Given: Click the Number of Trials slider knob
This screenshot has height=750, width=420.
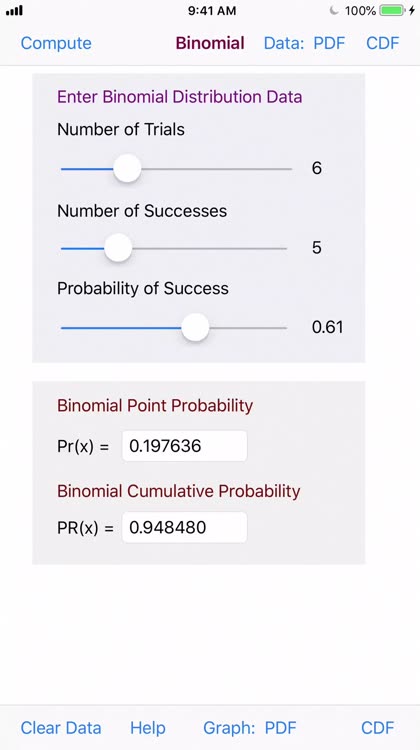Looking at the screenshot, I should pos(127,168).
